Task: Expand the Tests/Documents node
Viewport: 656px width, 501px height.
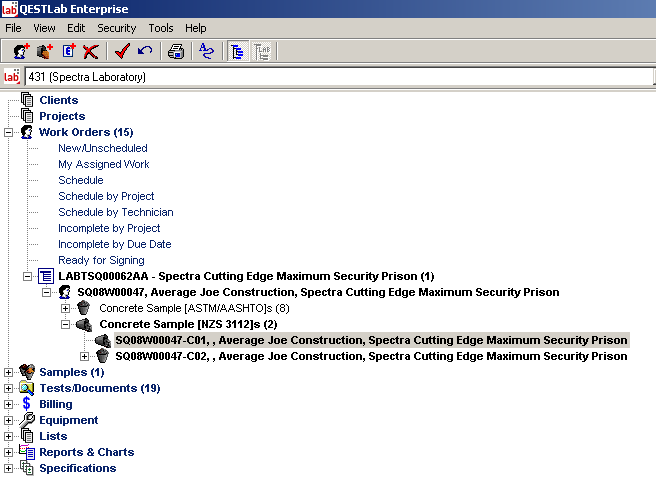Action: pos(10,388)
